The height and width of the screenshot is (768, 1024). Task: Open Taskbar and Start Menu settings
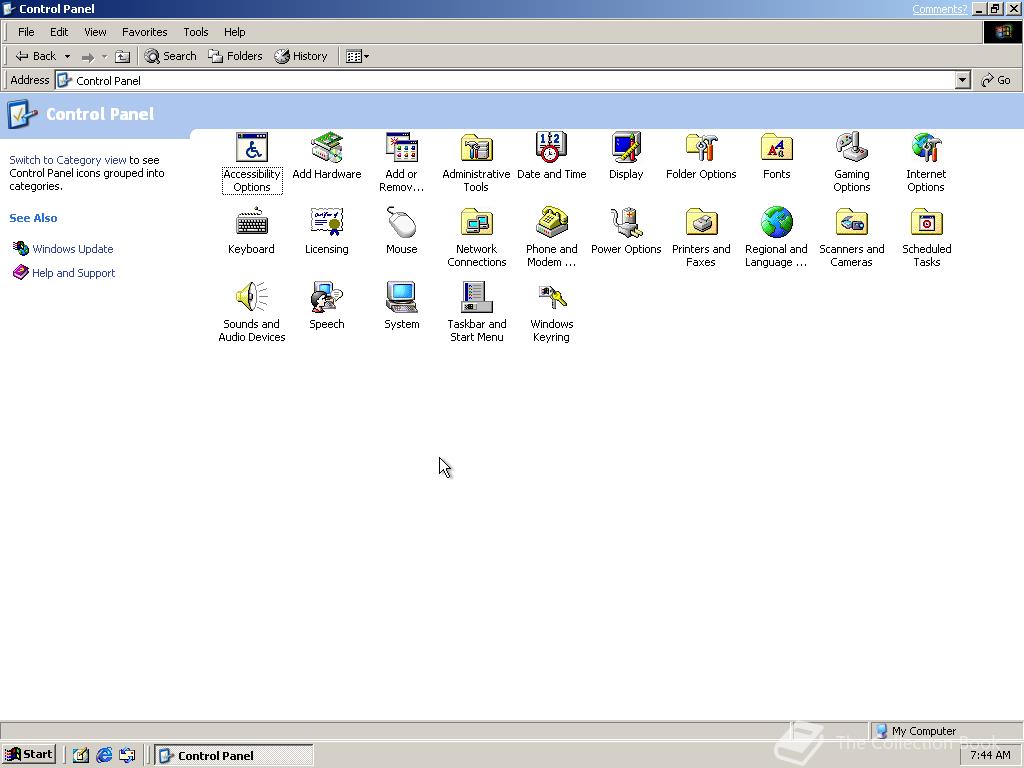pyautogui.click(x=476, y=313)
